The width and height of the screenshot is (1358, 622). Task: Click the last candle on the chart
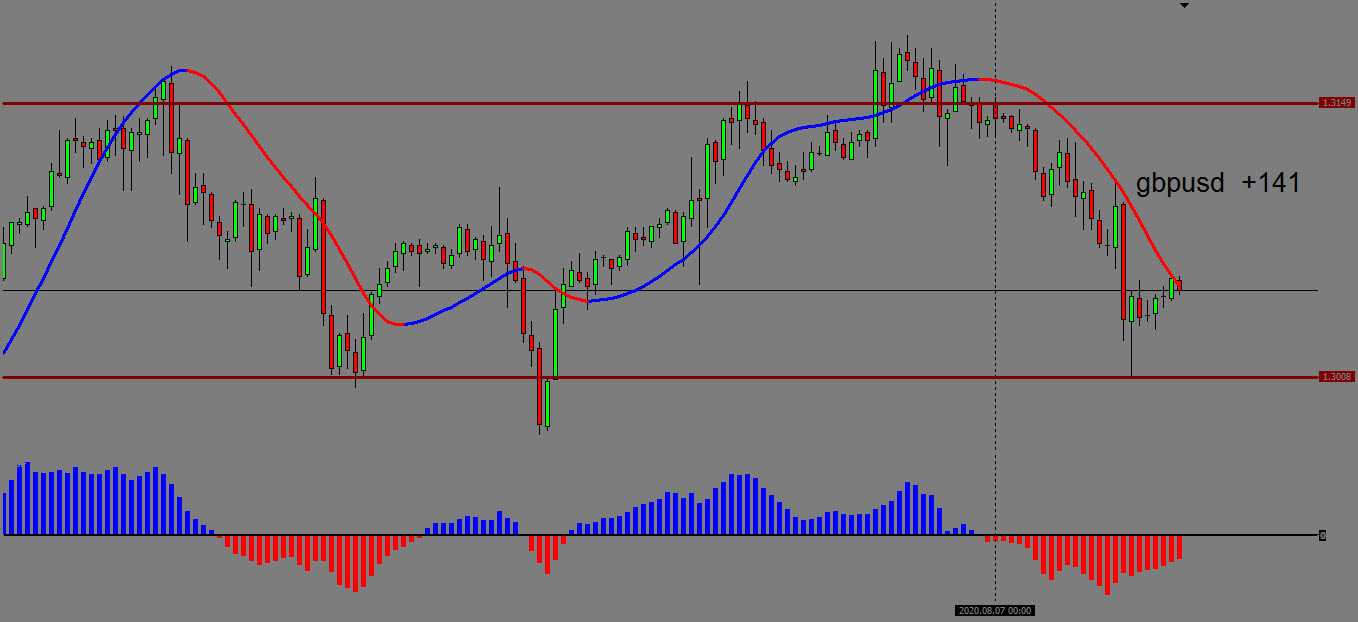tap(1180, 286)
